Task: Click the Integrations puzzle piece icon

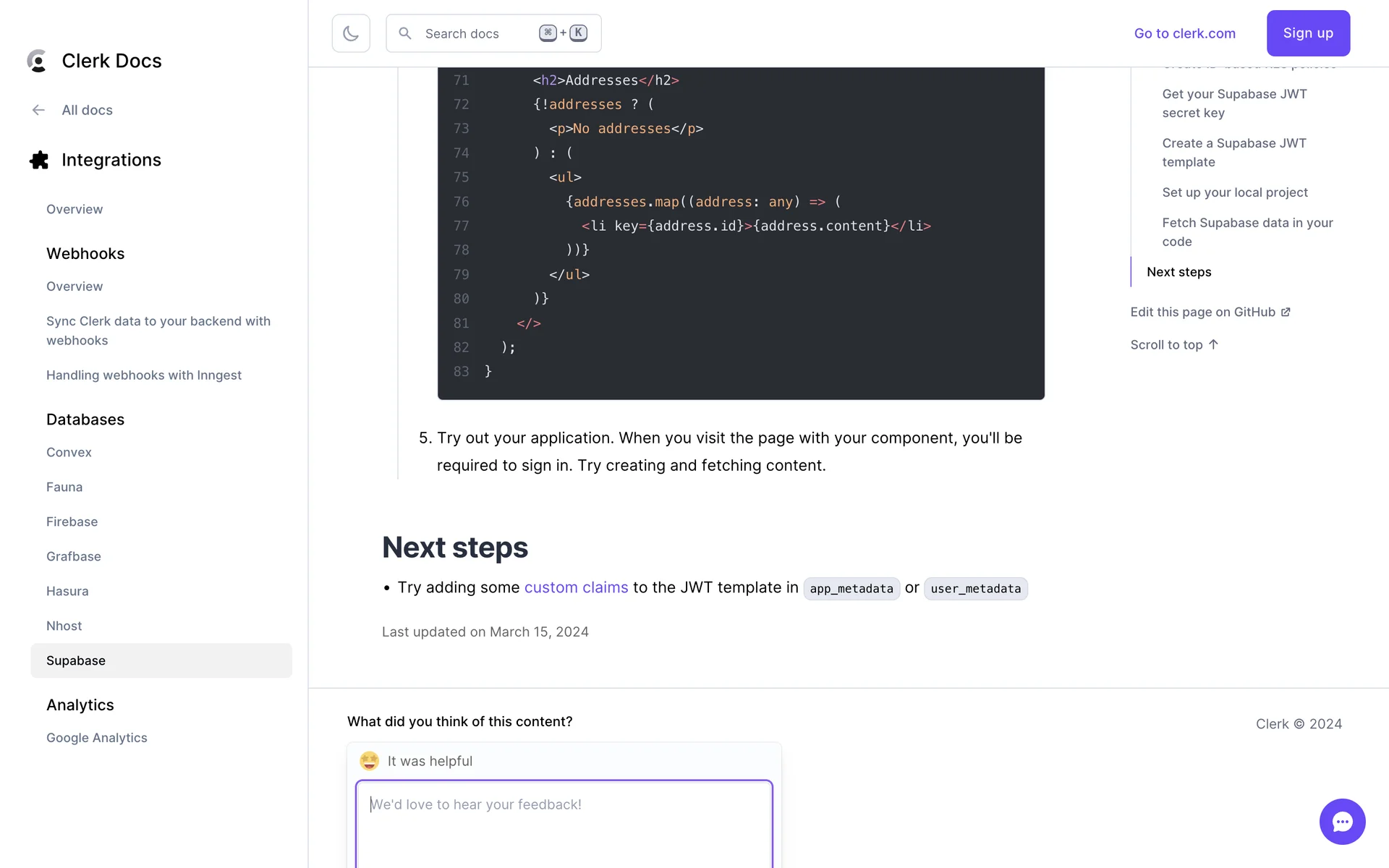Action: [39, 160]
